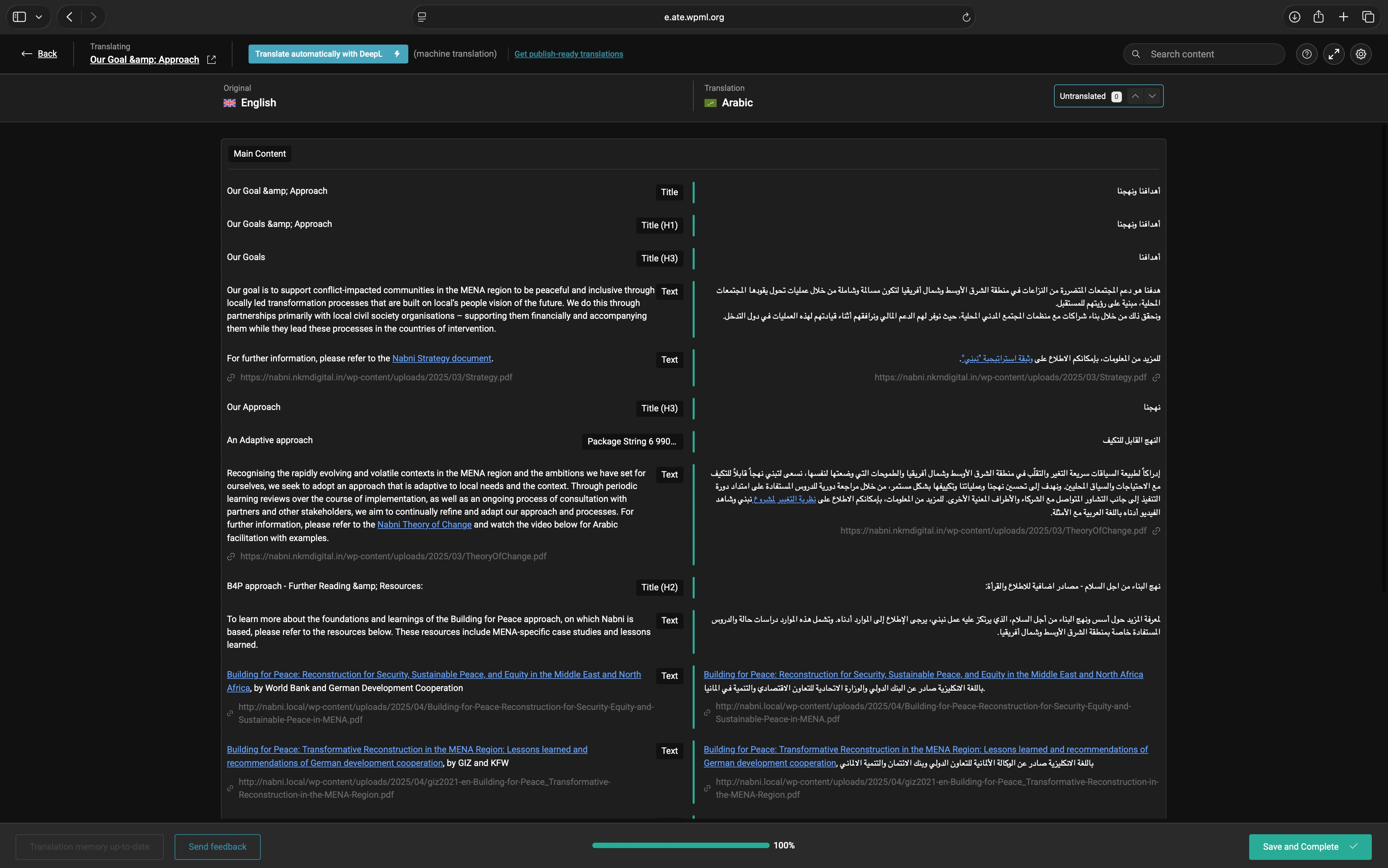The image size is (1388, 868).
Task: Open the tab group dropdown chevron
Action: coord(39,17)
